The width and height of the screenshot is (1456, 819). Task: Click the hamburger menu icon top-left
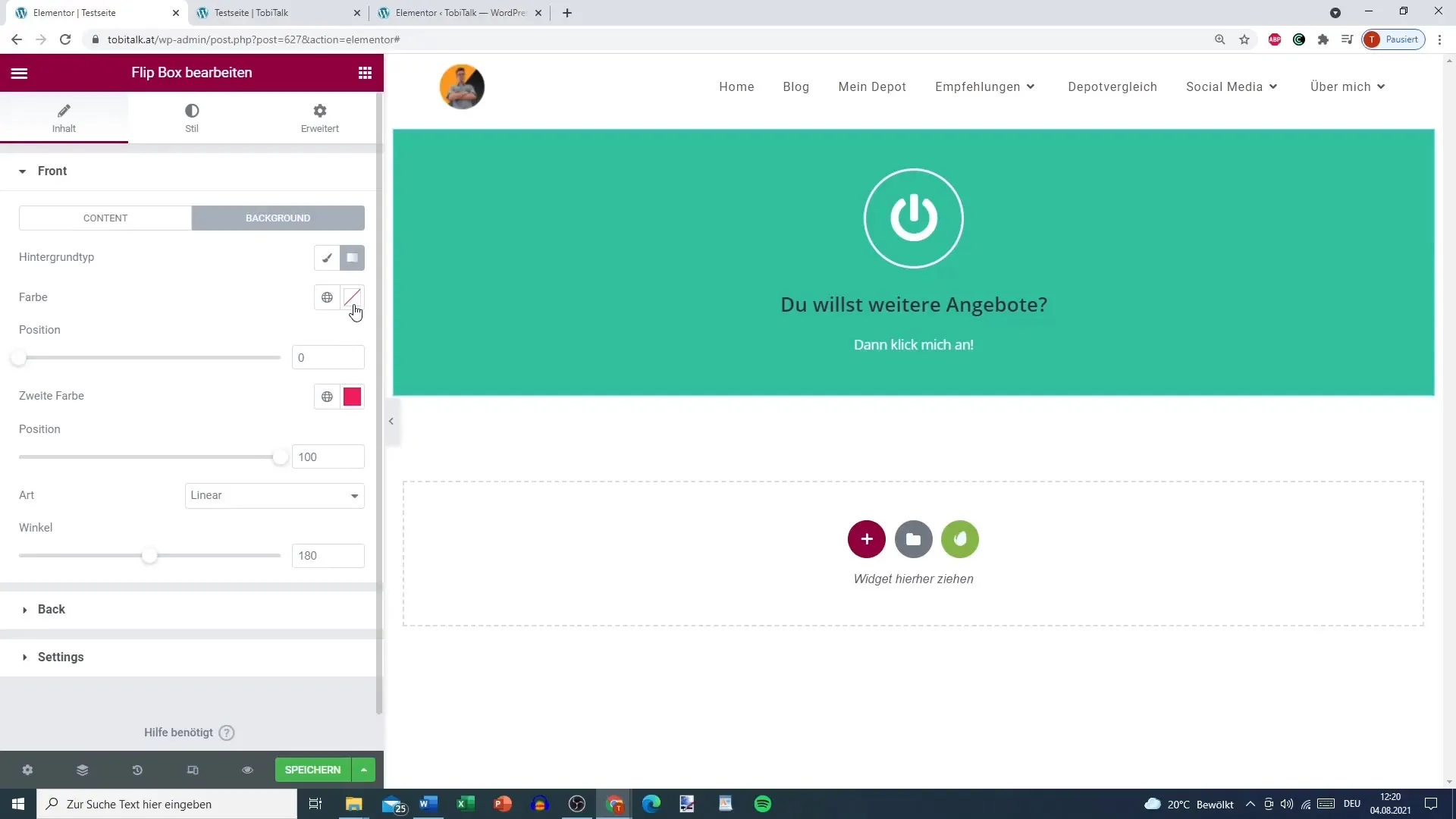19,72
